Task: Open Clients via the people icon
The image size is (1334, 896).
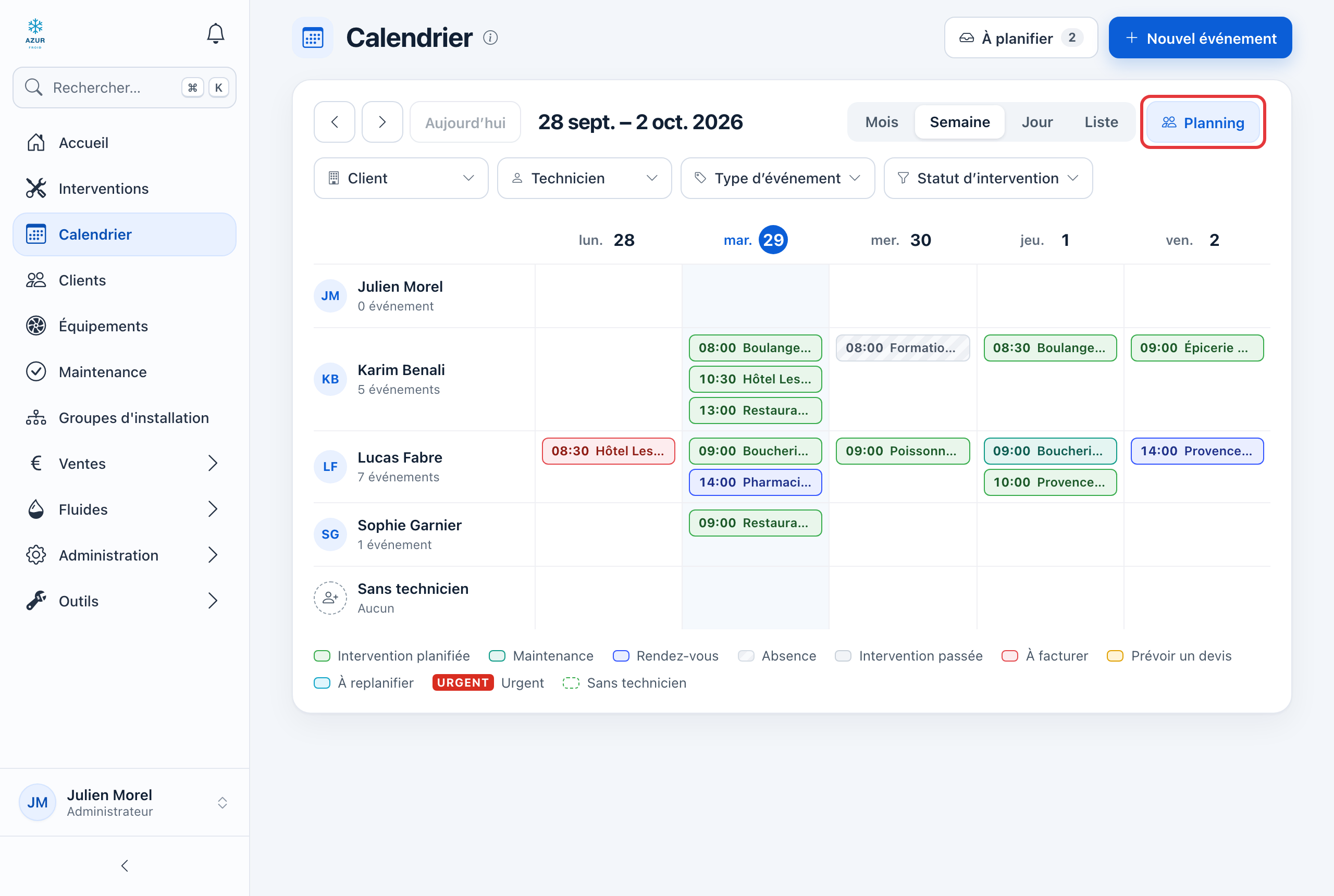Action: point(36,280)
